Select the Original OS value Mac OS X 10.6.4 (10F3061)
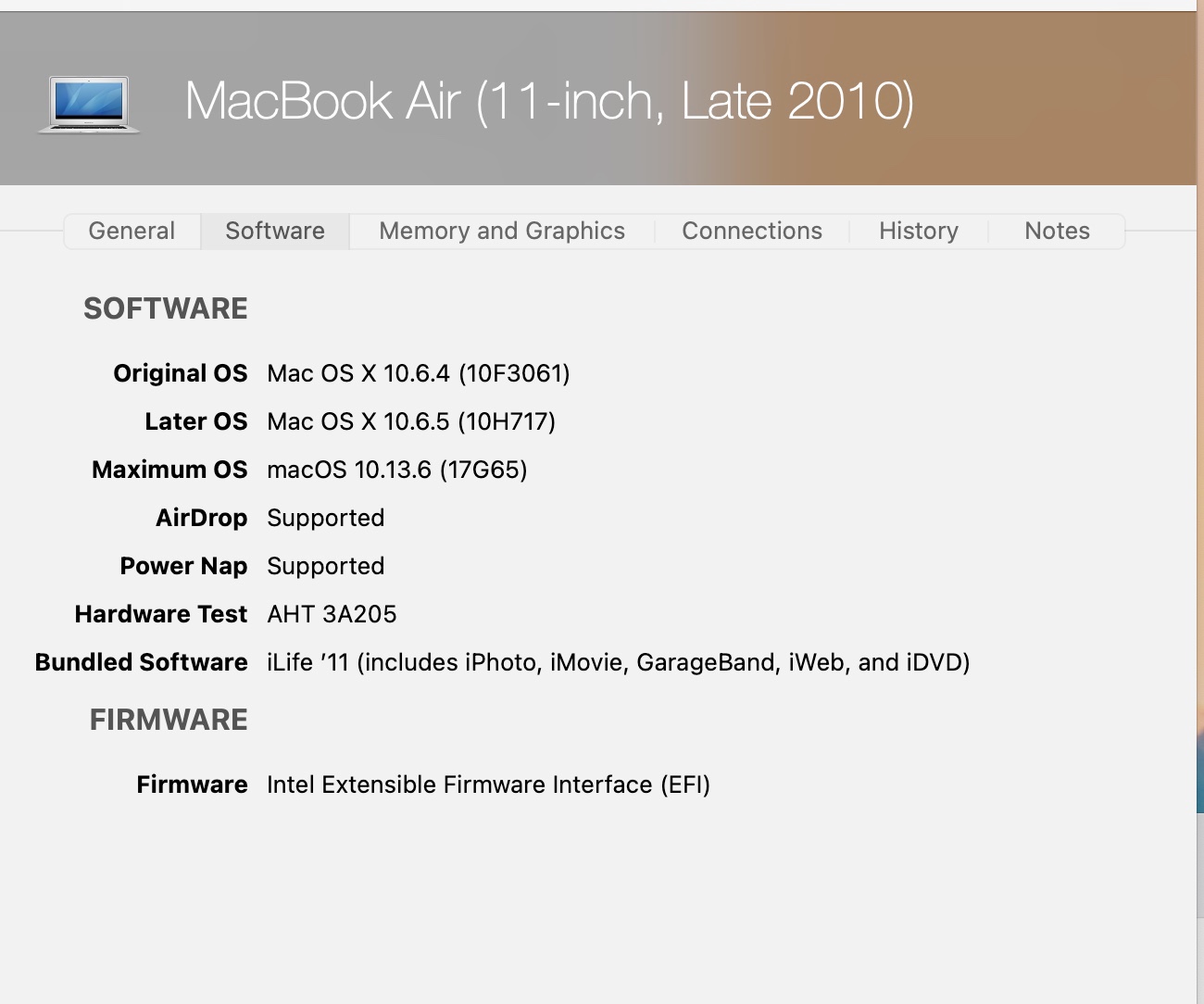The image size is (1204, 1004). [x=419, y=373]
